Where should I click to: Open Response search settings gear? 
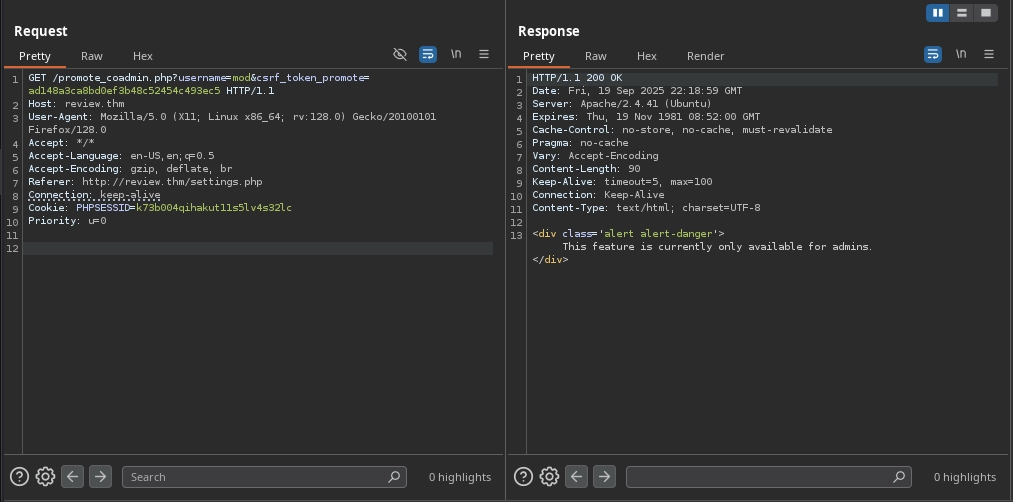click(549, 477)
